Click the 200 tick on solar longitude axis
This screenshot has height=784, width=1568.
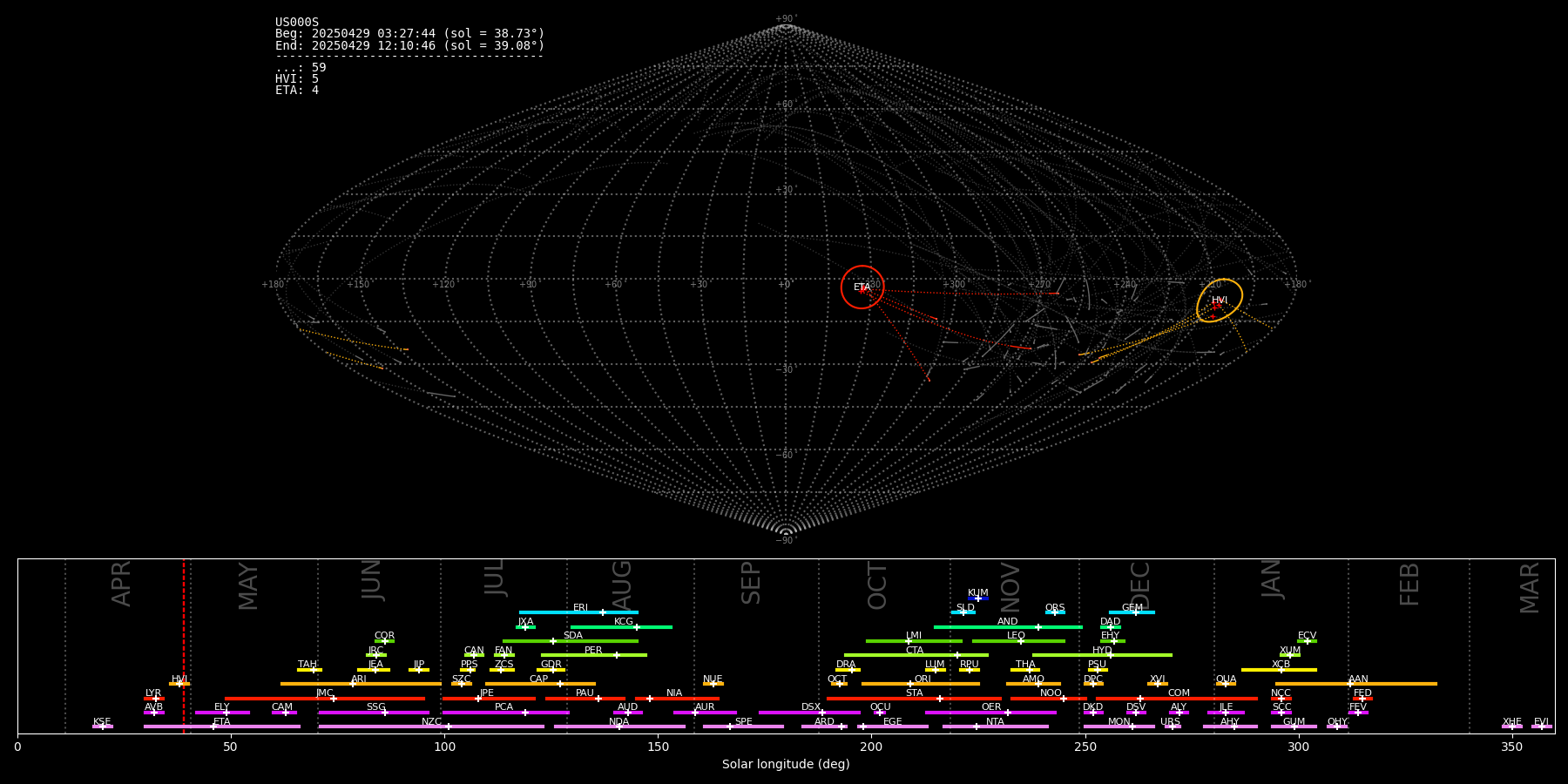coord(871,747)
